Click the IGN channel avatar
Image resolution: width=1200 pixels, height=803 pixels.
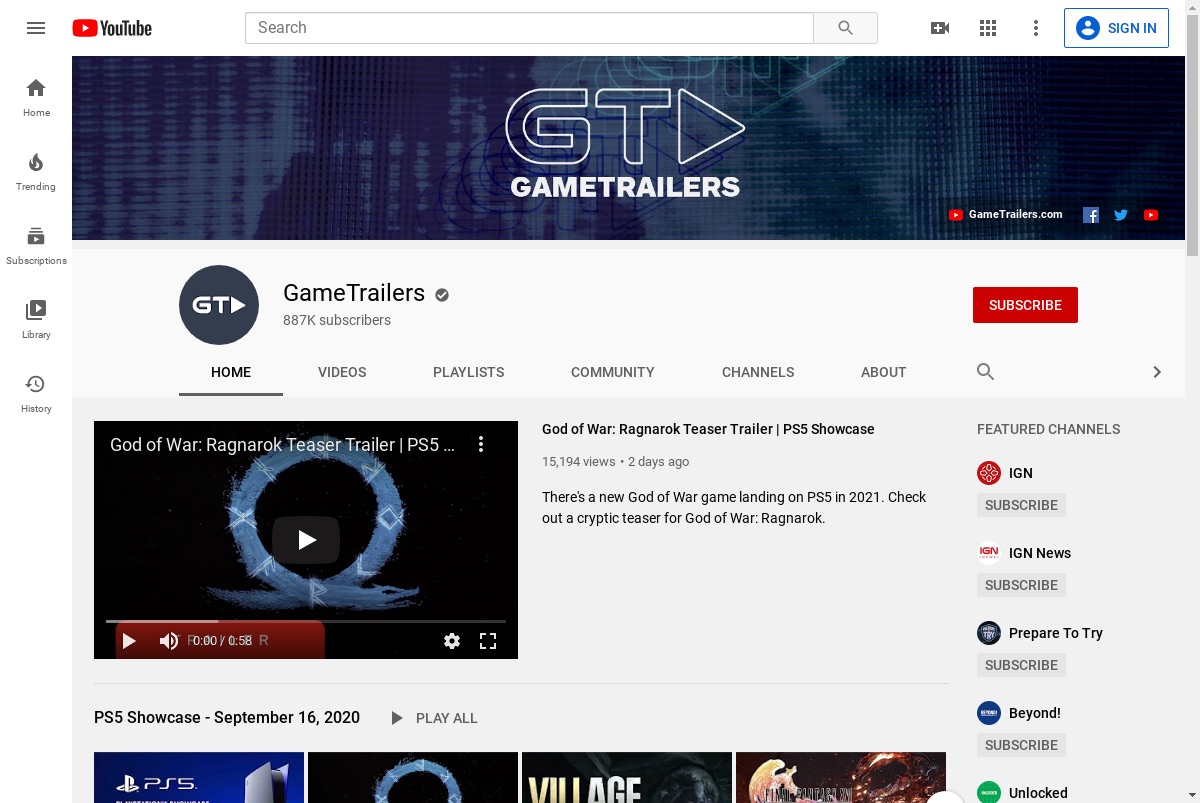(x=989, y=473)
